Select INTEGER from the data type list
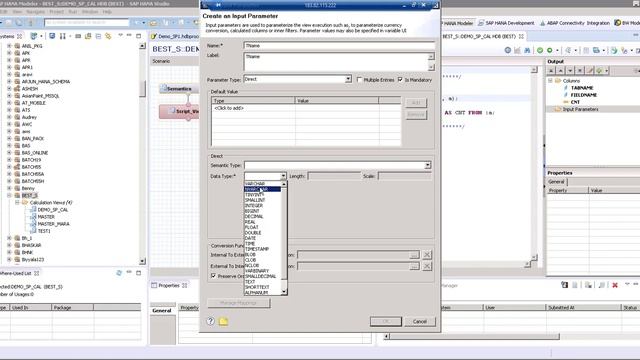 [254, 206]
